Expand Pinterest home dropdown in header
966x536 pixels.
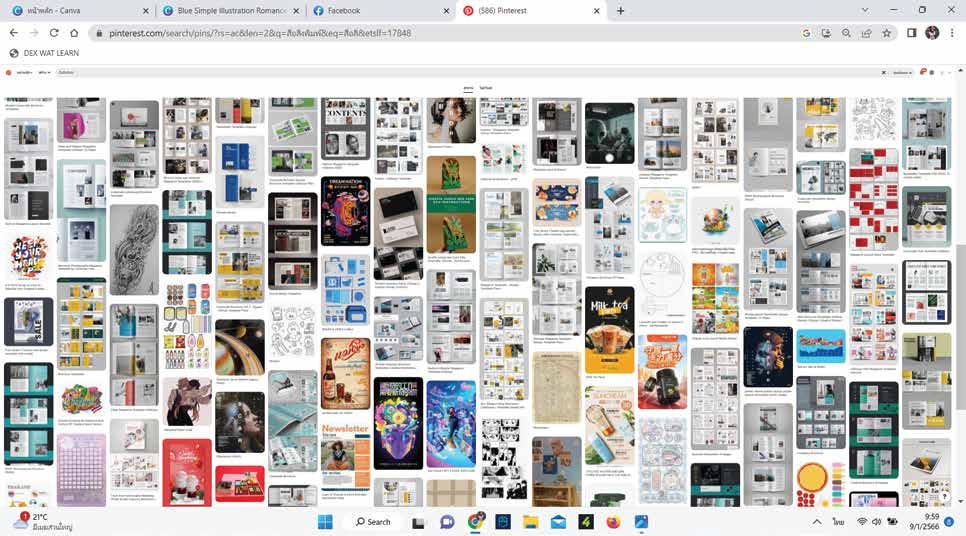tap(24, 73)
